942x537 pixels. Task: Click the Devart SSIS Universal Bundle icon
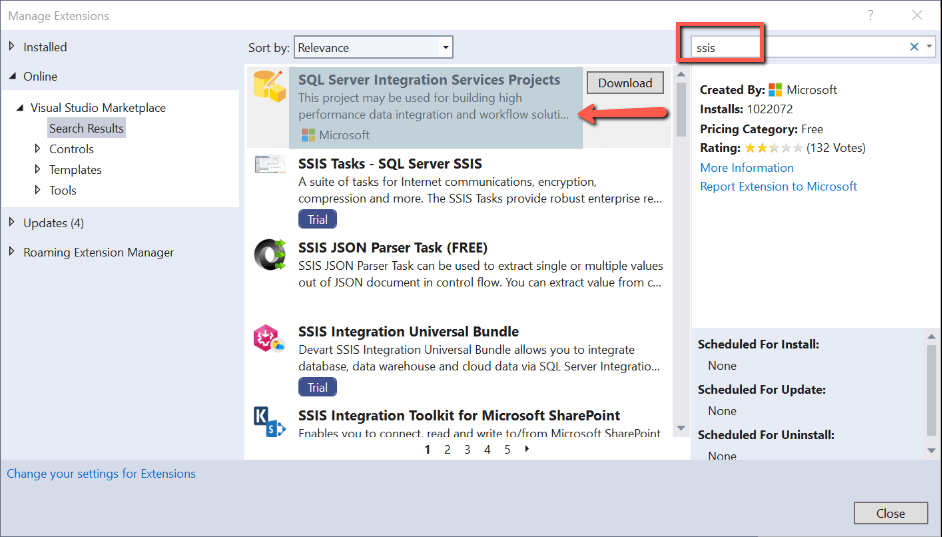[x=270, y=340]
